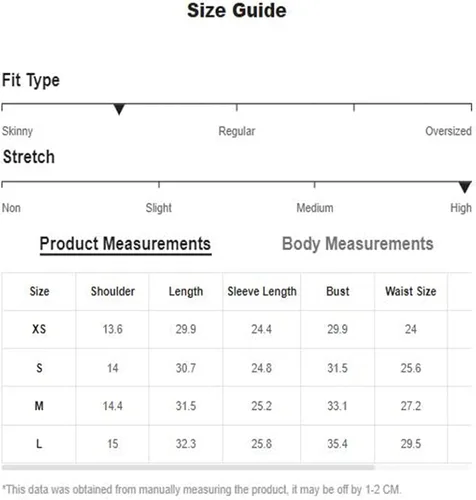Click the Bust column header

click(338, 291)
